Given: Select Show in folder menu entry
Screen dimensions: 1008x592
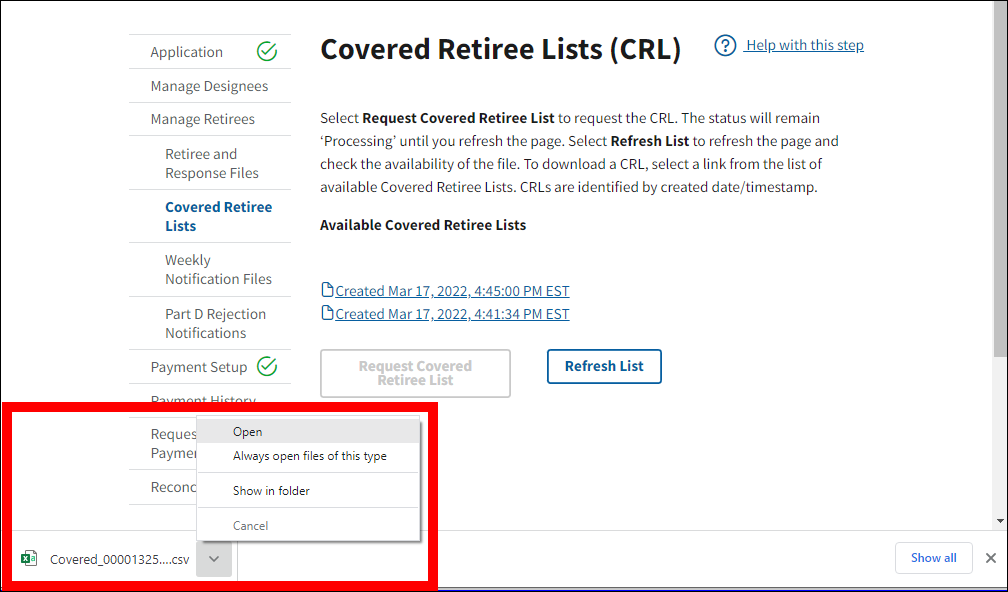Looking at the screenshot, I should (272, 491).
